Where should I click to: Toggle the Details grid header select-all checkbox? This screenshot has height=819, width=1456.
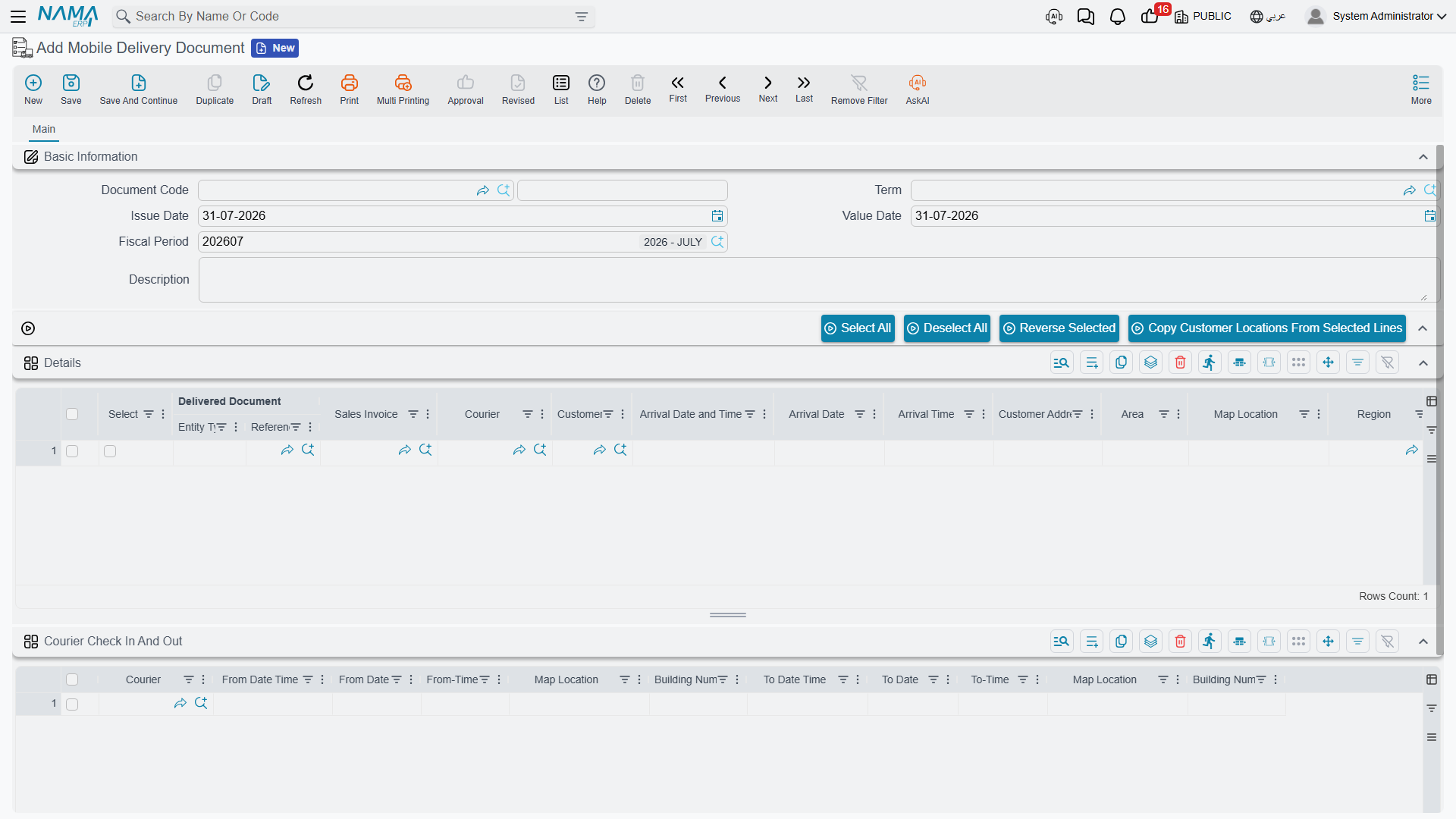point(72,414)
